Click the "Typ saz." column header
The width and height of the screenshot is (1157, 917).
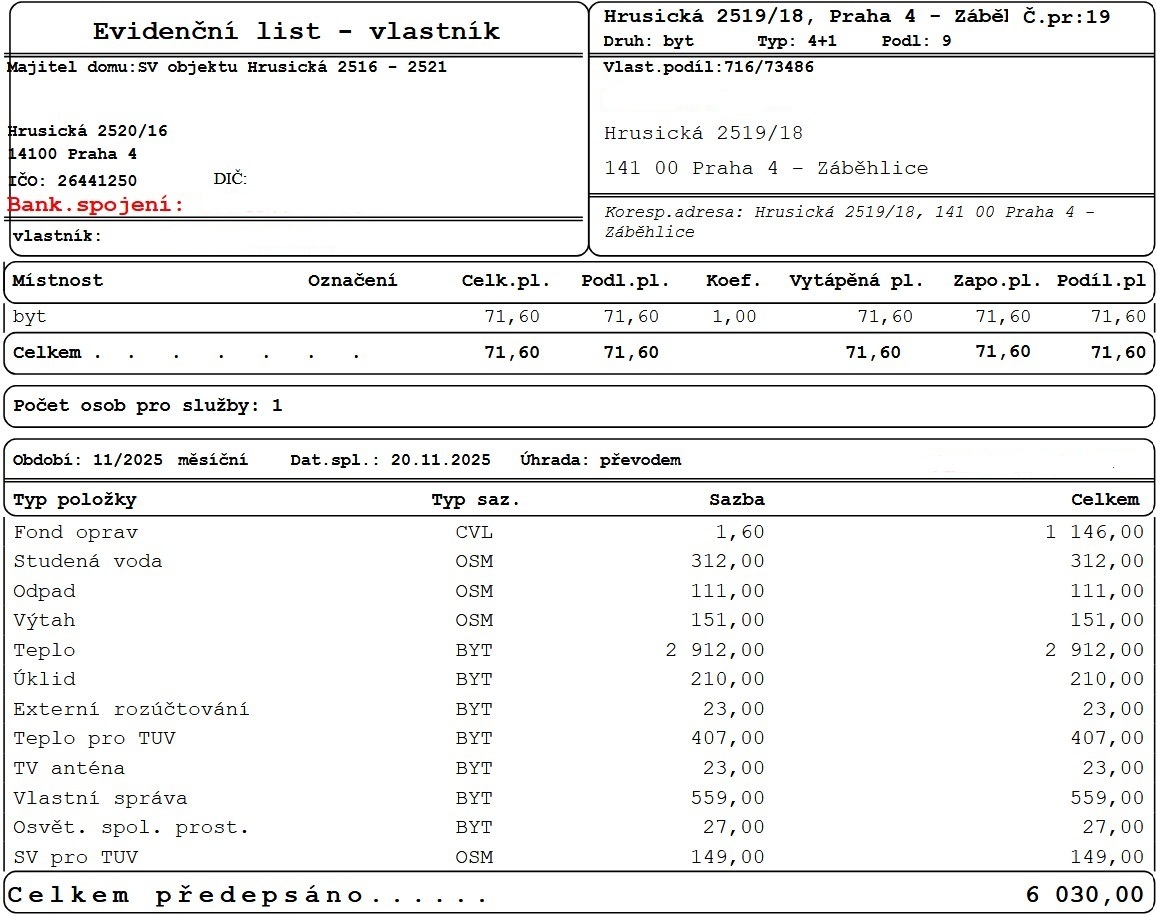(x=475, y=499)
